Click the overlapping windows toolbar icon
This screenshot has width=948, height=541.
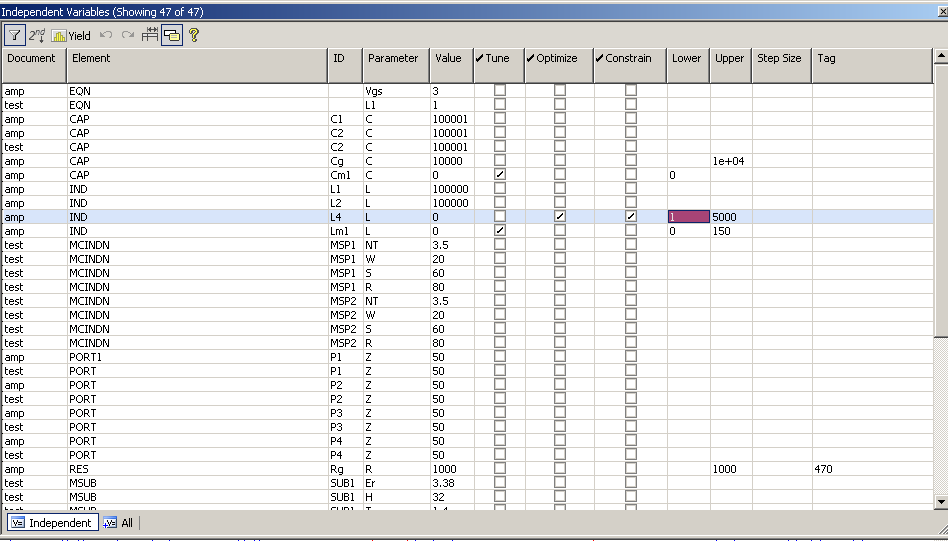(171, 35)
